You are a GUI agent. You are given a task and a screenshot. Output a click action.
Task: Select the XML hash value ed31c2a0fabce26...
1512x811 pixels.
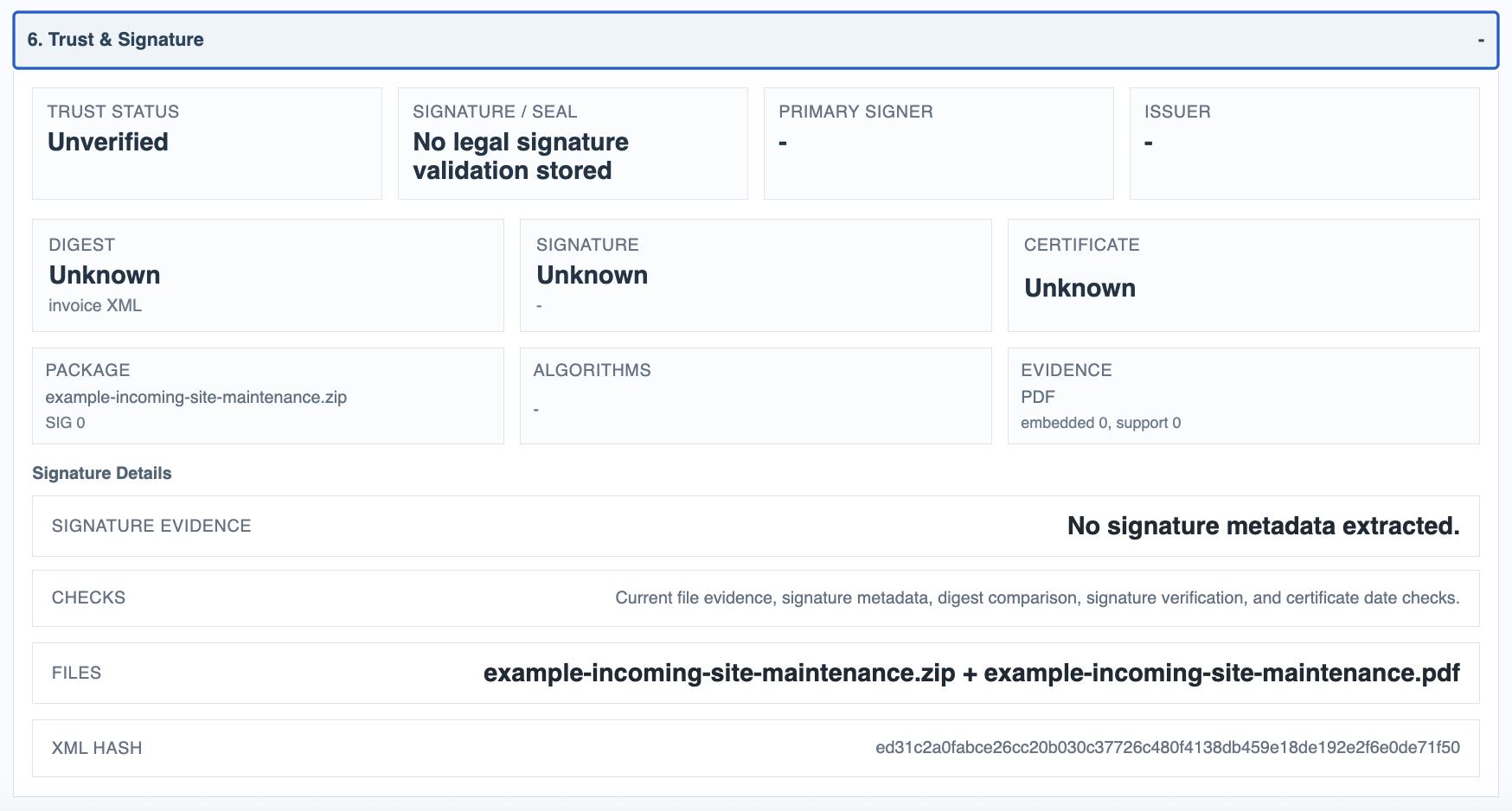tap(1168, 748)
